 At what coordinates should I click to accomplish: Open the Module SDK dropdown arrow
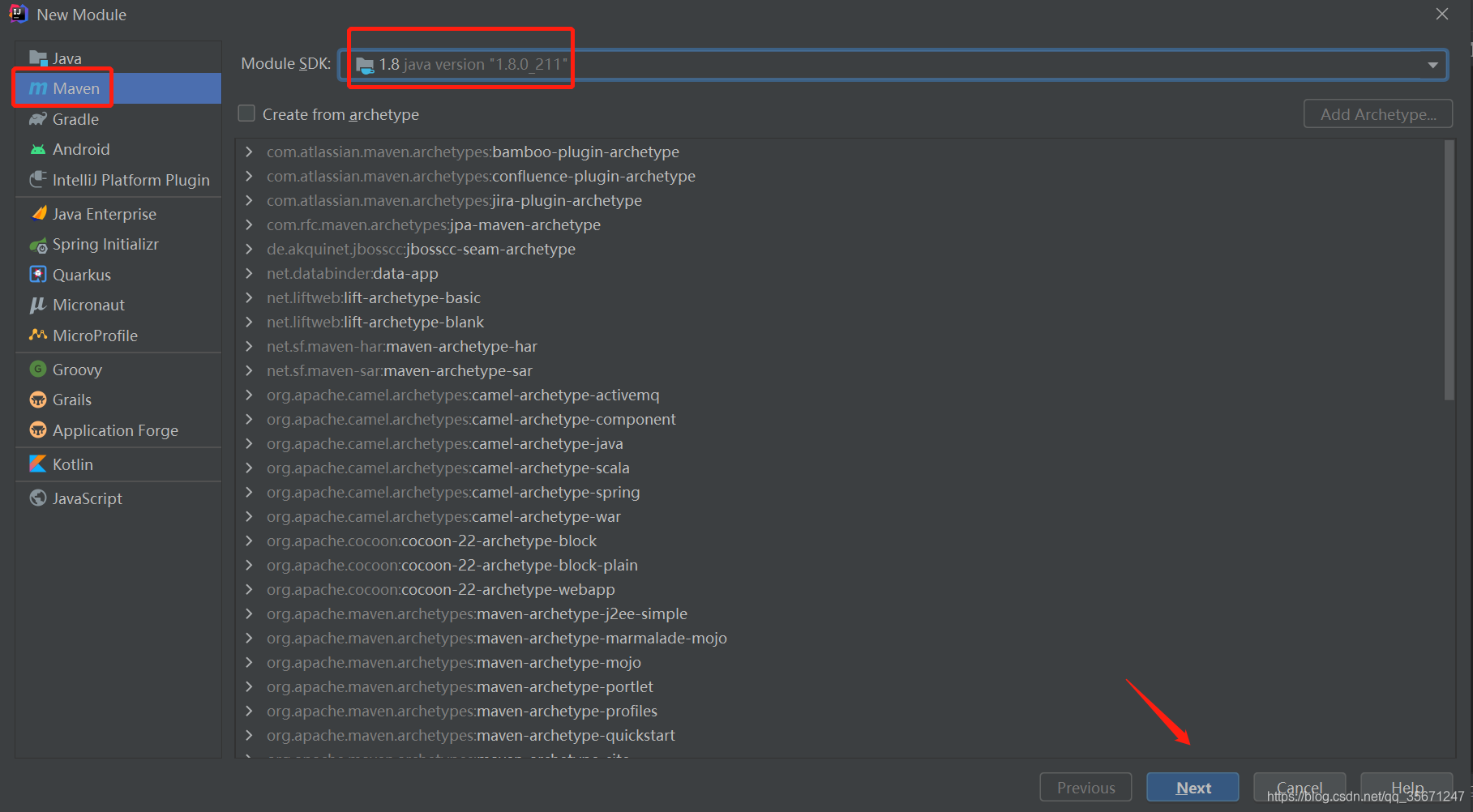(x=1432, y=65)
